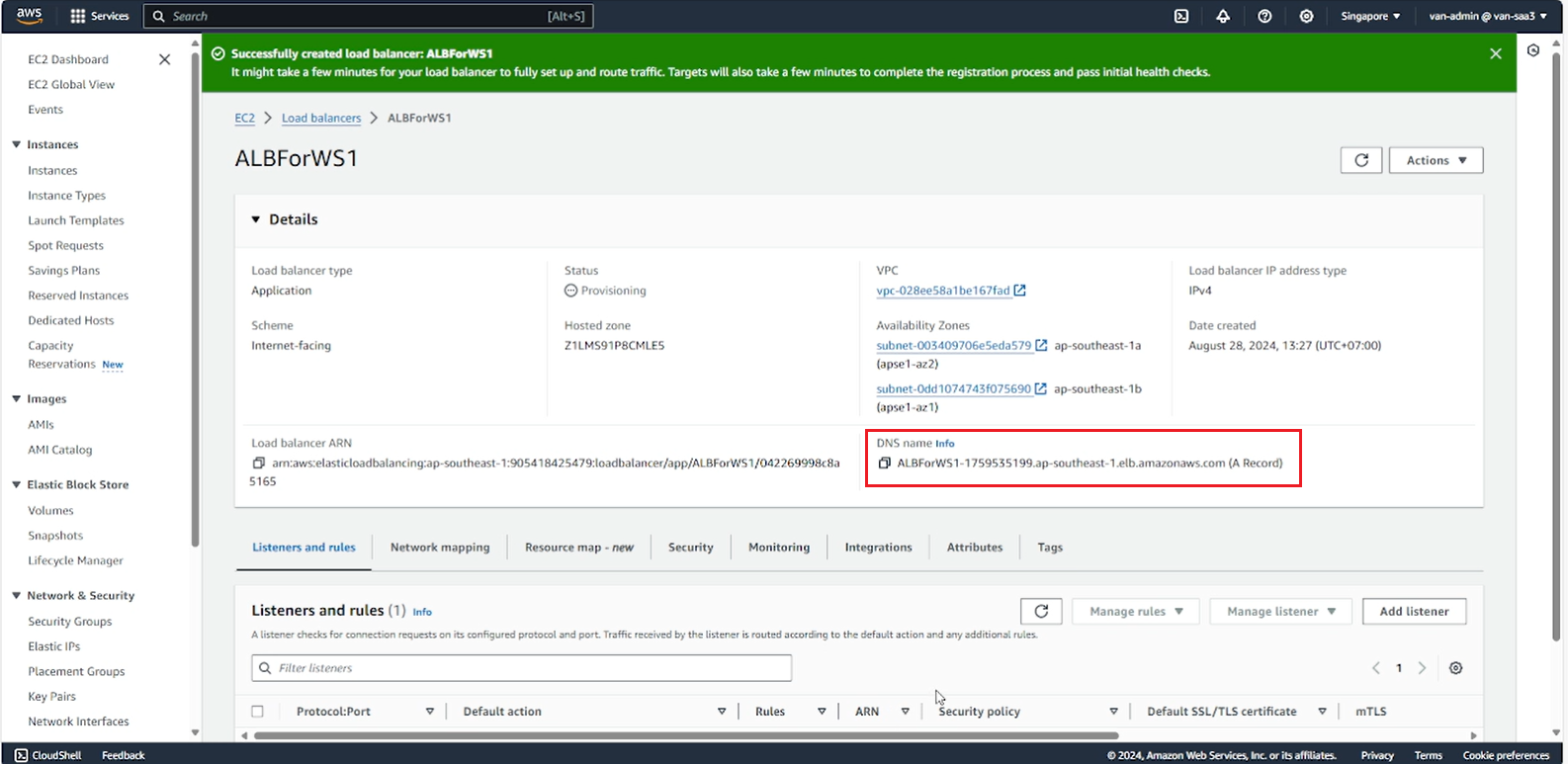The width and height of the screenshot is (1568, 764).
Task: Open the van-admin account menu
Action: pos(1488,16)
